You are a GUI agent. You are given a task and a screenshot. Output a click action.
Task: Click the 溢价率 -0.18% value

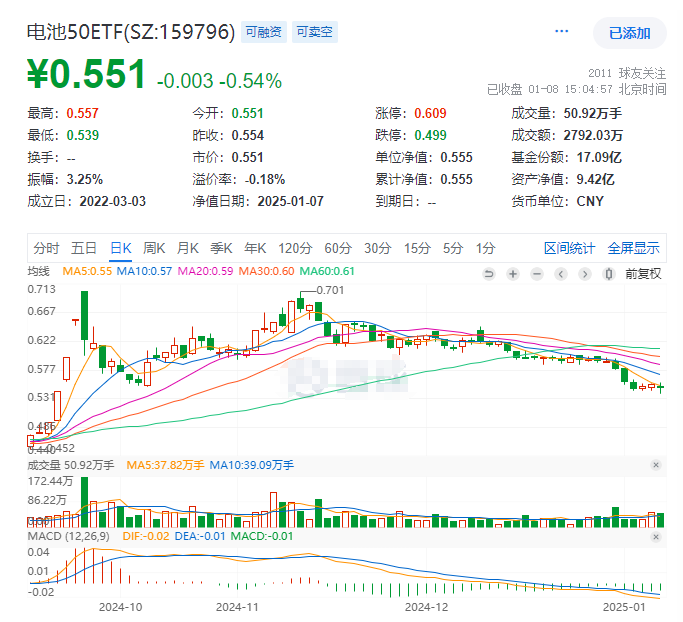pyautogui.click(x=265, y=179)
